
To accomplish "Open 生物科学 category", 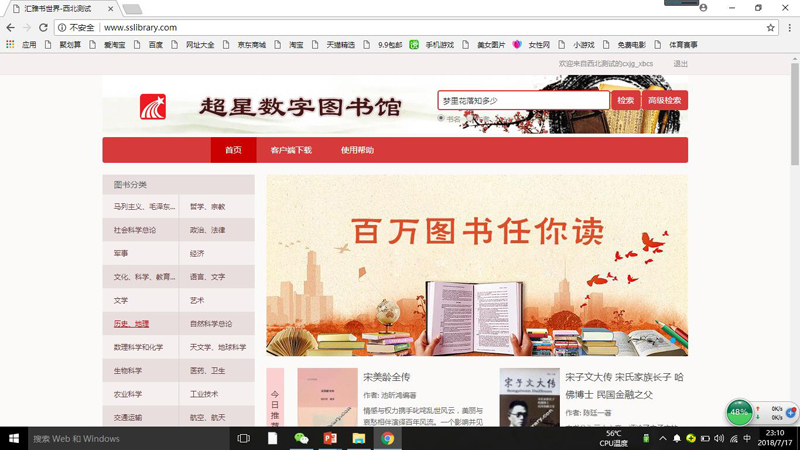I will click(128, 370).
